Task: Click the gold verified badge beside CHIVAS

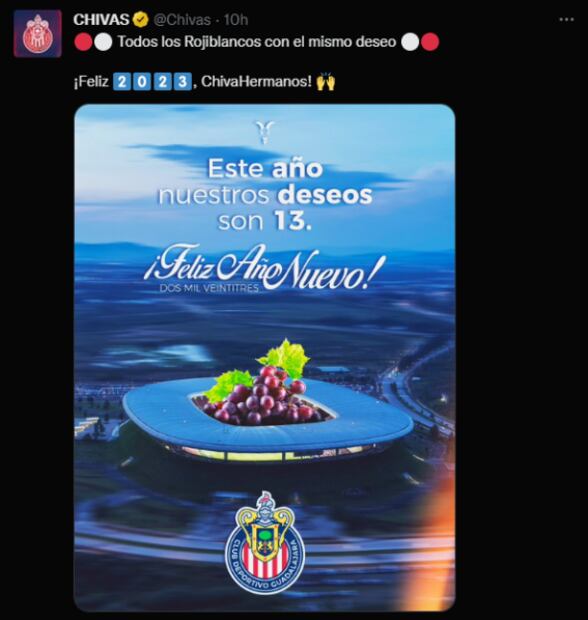Action: [142, 19]
